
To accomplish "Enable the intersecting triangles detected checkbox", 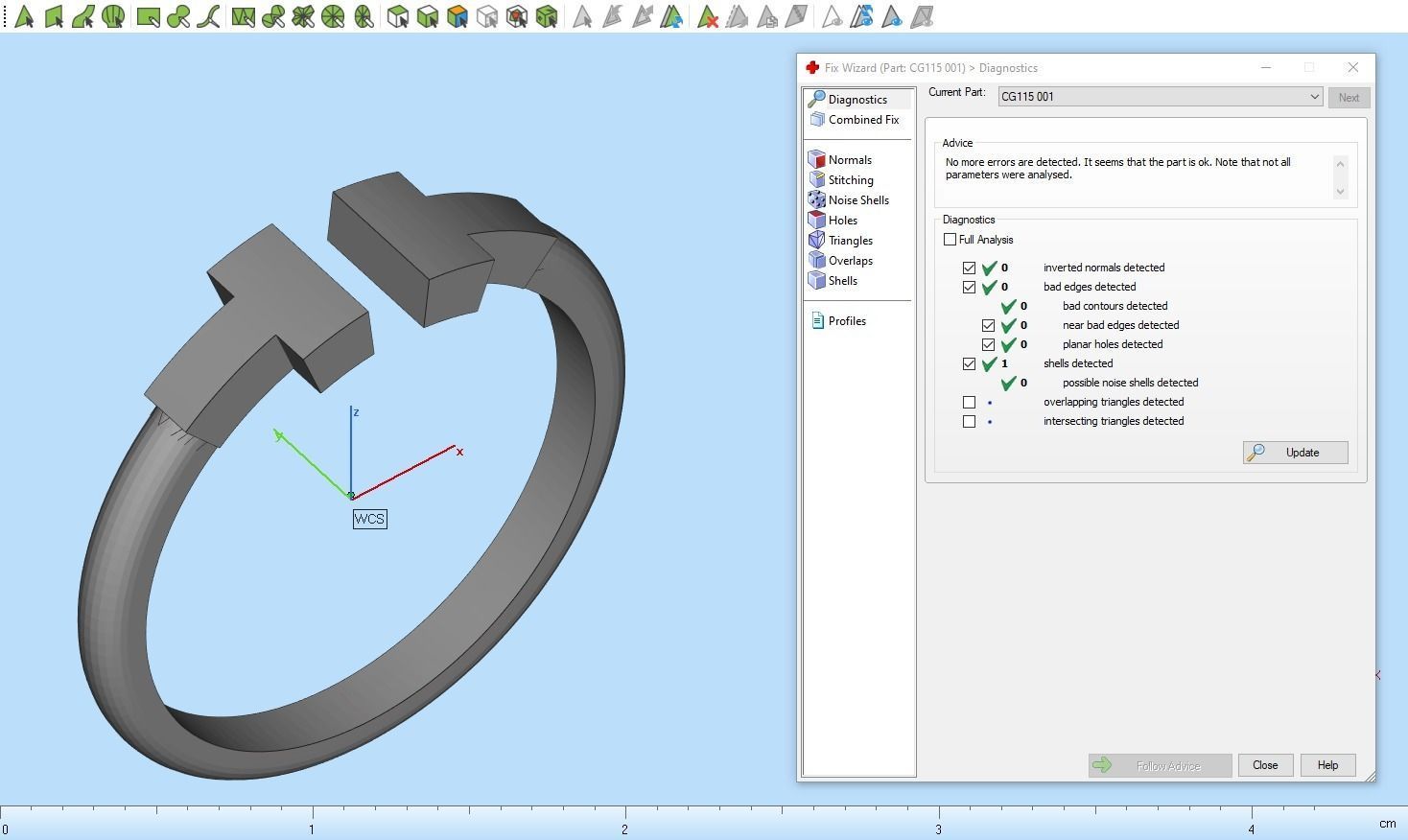I will pyautogui.click(x=969, y=422).
